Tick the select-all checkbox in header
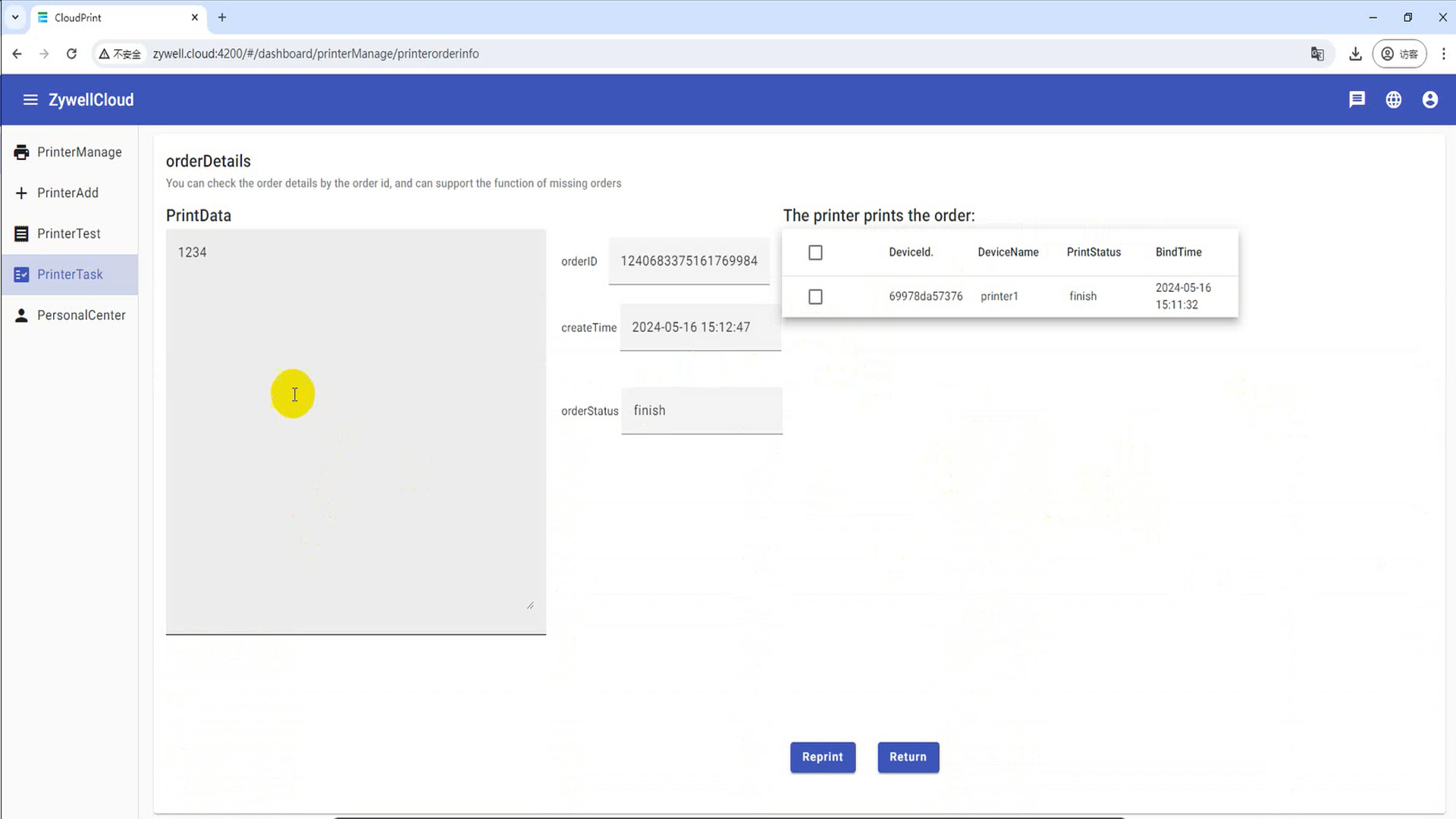Screen dimensions: 1456x819 click(x=815, y=253)
